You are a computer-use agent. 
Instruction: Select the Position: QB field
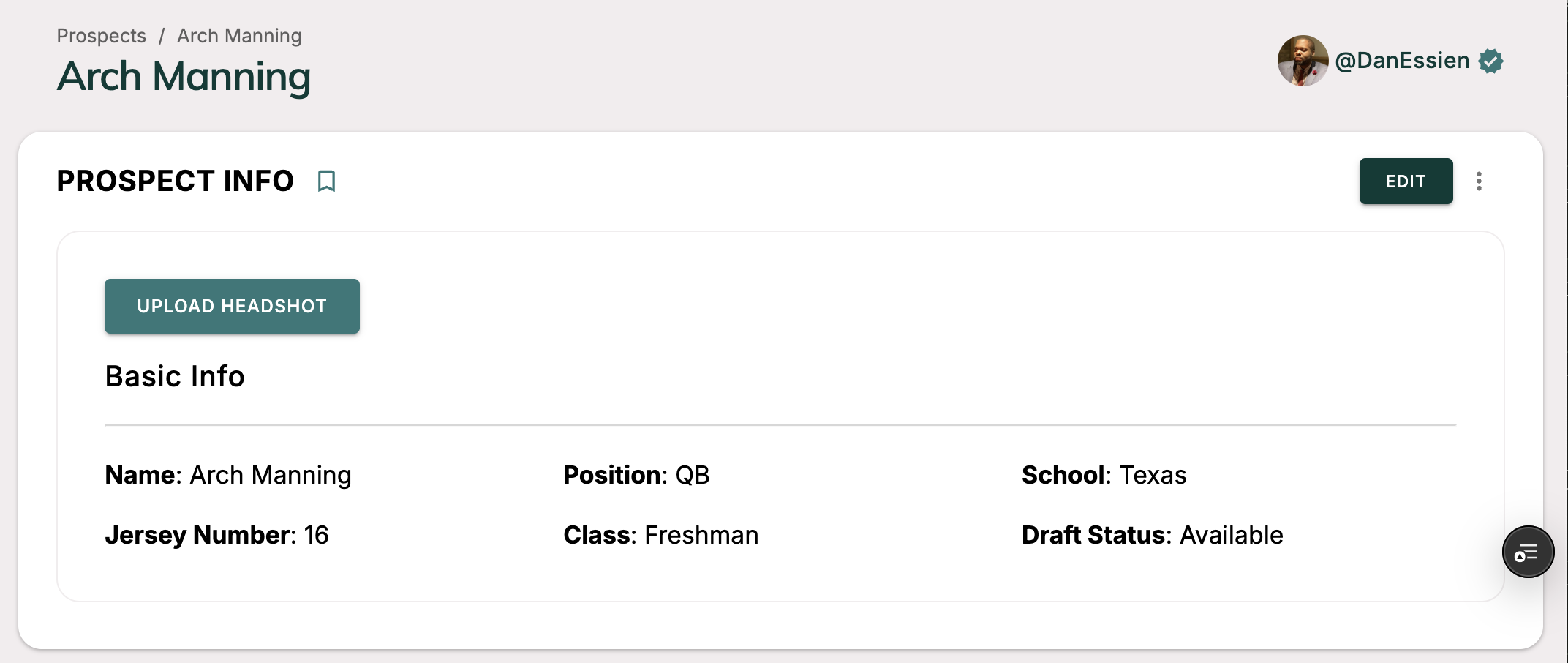(x=636, y=475)
